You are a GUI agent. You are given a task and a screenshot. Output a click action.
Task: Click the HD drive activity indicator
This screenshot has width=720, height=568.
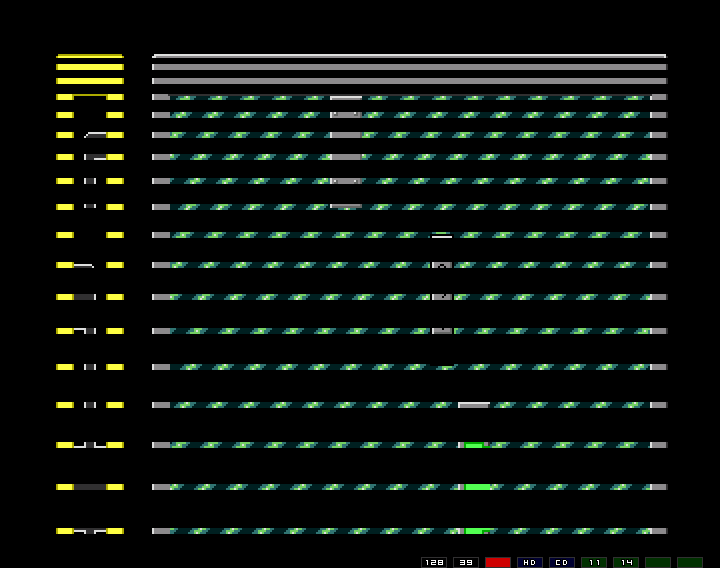click(x=530, y=562)
